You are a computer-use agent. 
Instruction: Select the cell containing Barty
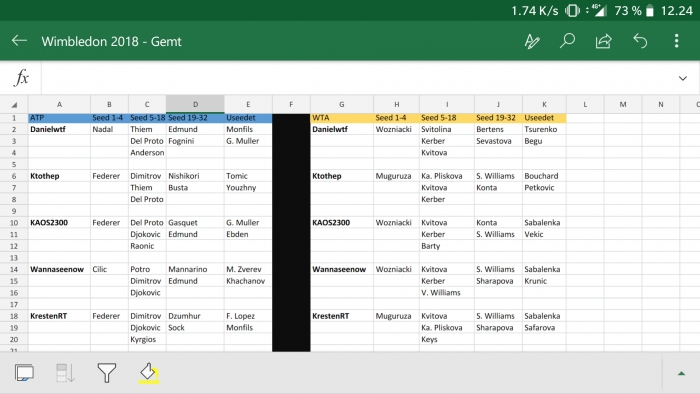pos(447,246)
